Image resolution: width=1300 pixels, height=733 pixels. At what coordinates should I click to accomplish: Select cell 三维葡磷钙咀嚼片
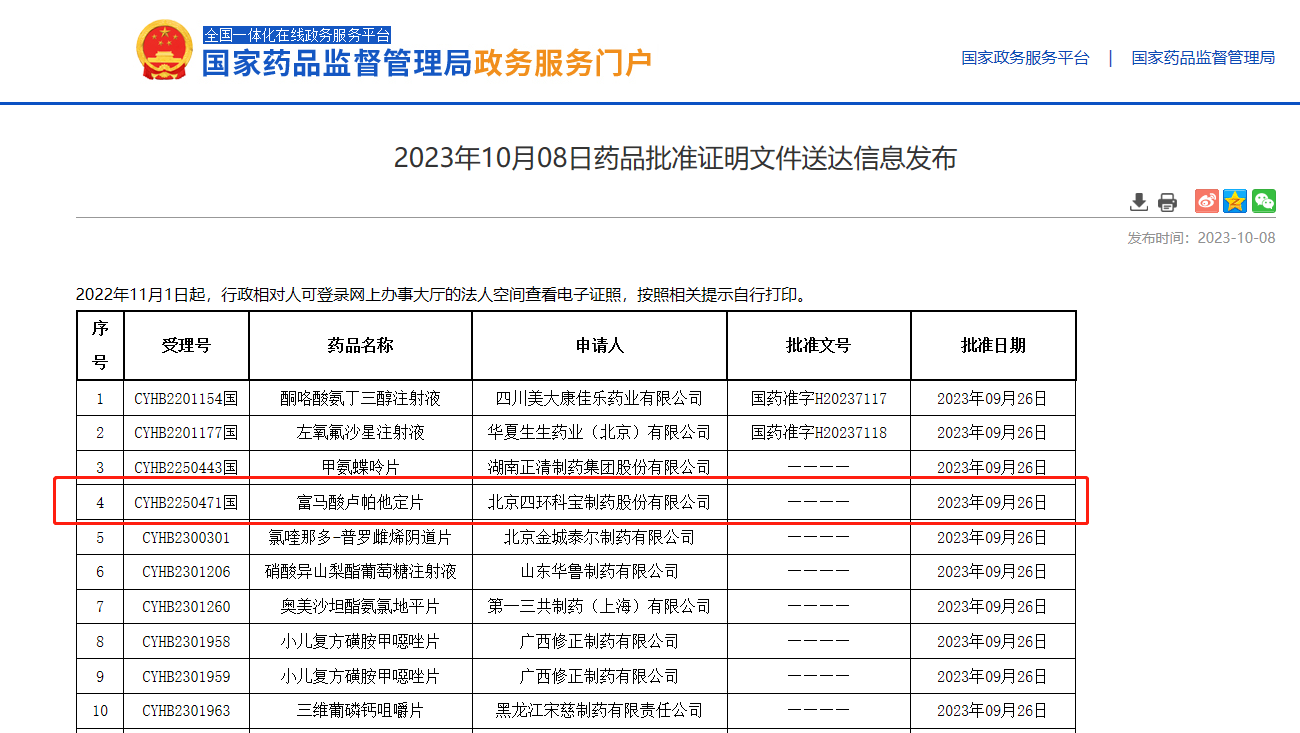click(x=360, y=711)
